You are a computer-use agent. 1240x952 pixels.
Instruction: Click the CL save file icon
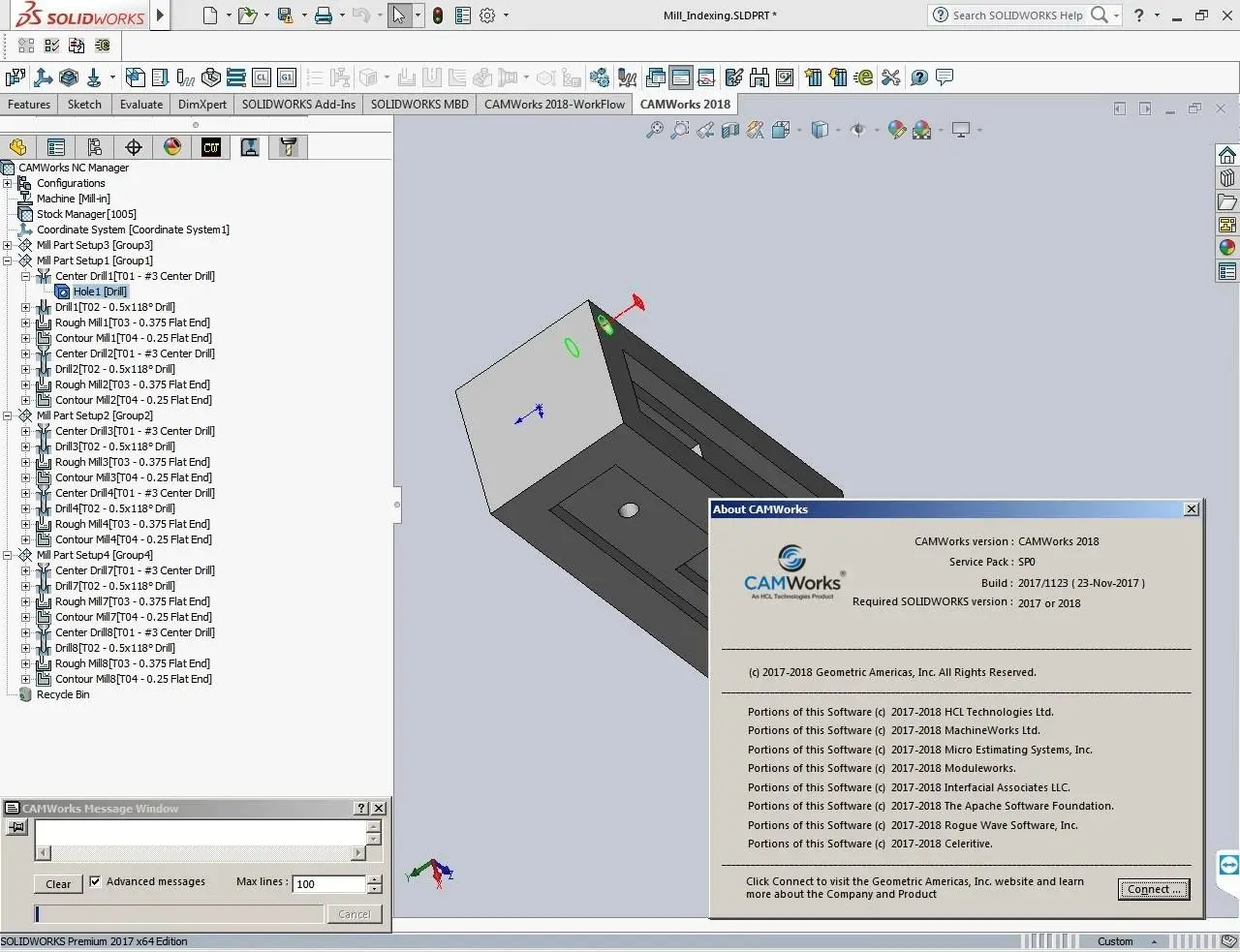pyautogui.click(x=262, y=77)
